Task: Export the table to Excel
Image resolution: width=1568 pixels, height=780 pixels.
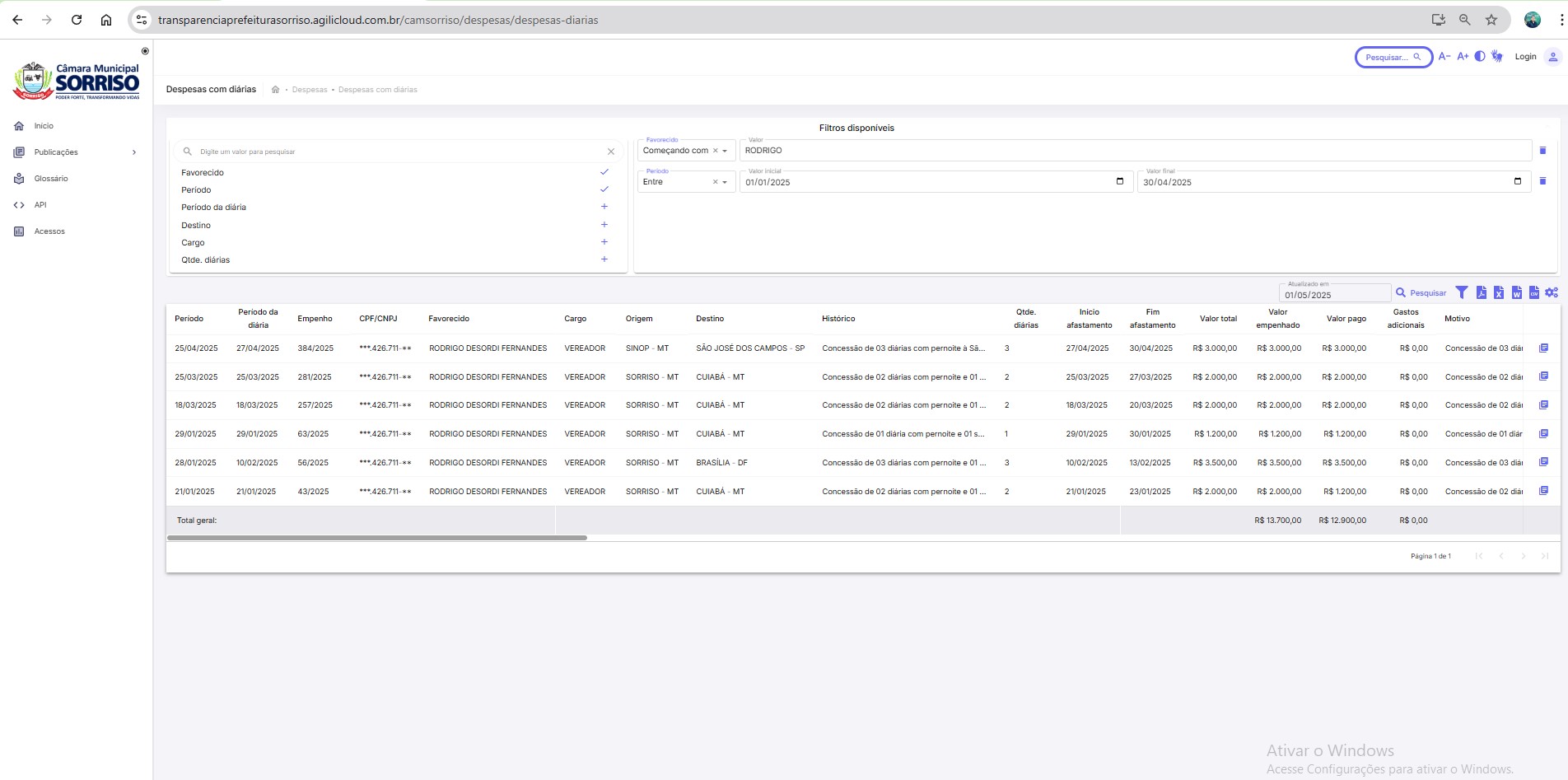Action: coord(1499,292)
